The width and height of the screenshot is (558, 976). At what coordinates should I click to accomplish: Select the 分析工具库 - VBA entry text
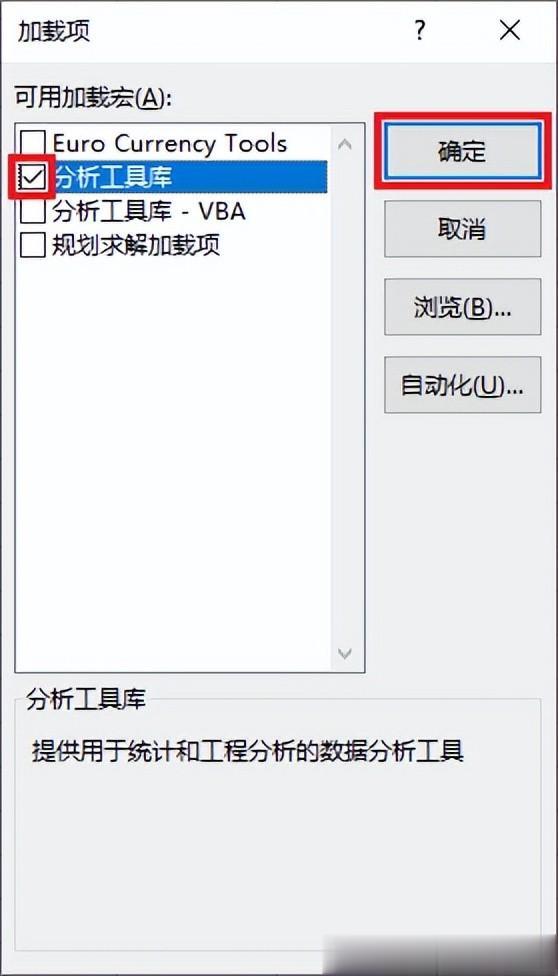(149, 212)
